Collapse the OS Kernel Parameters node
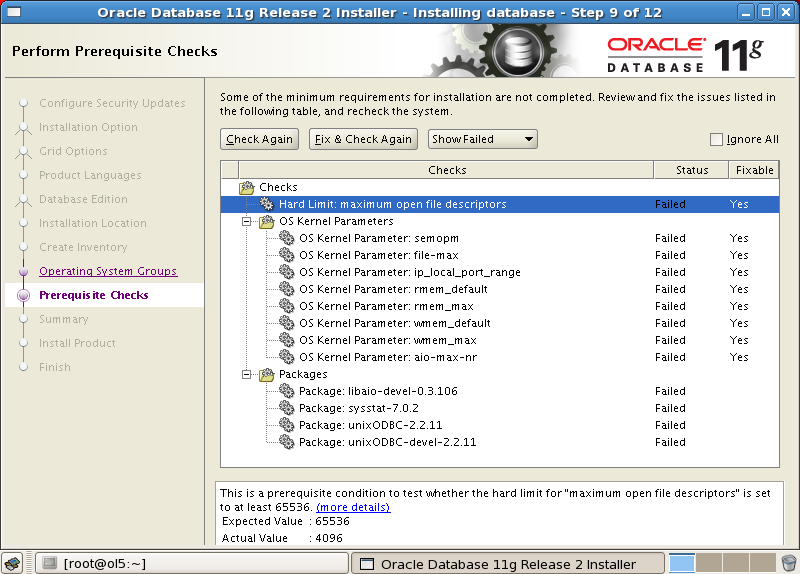800x574 pixels. (246, 221)
